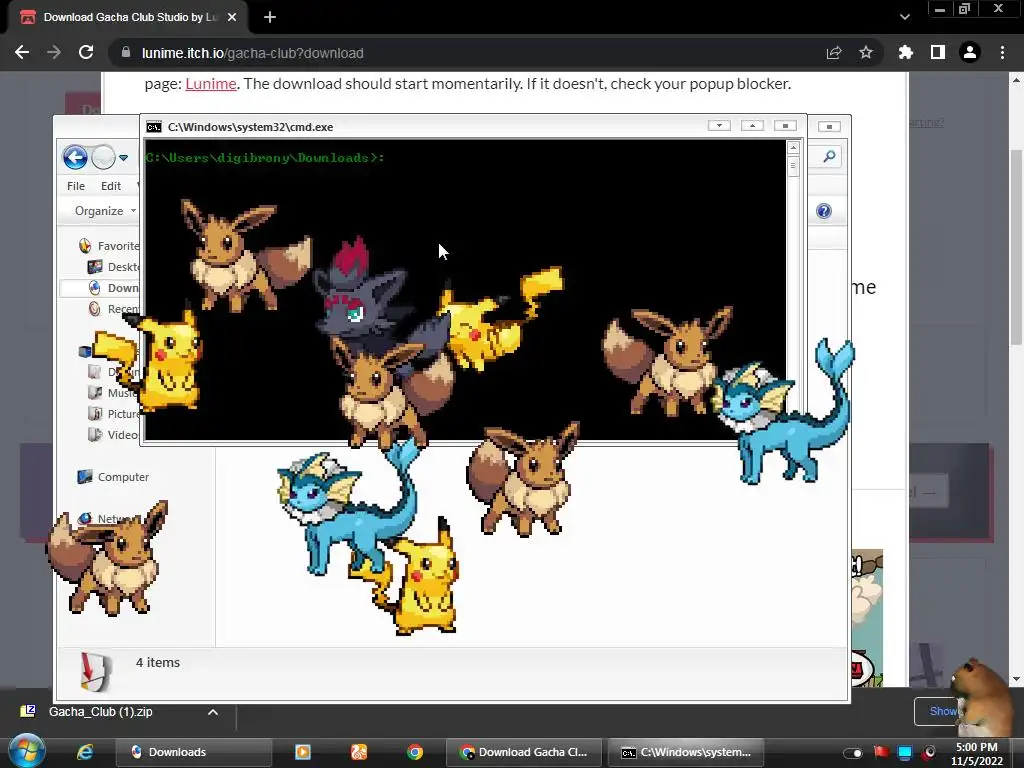Open the Videos library in Explorer
This screenshot has height=768, width=1024.
[x=114, y=434]
